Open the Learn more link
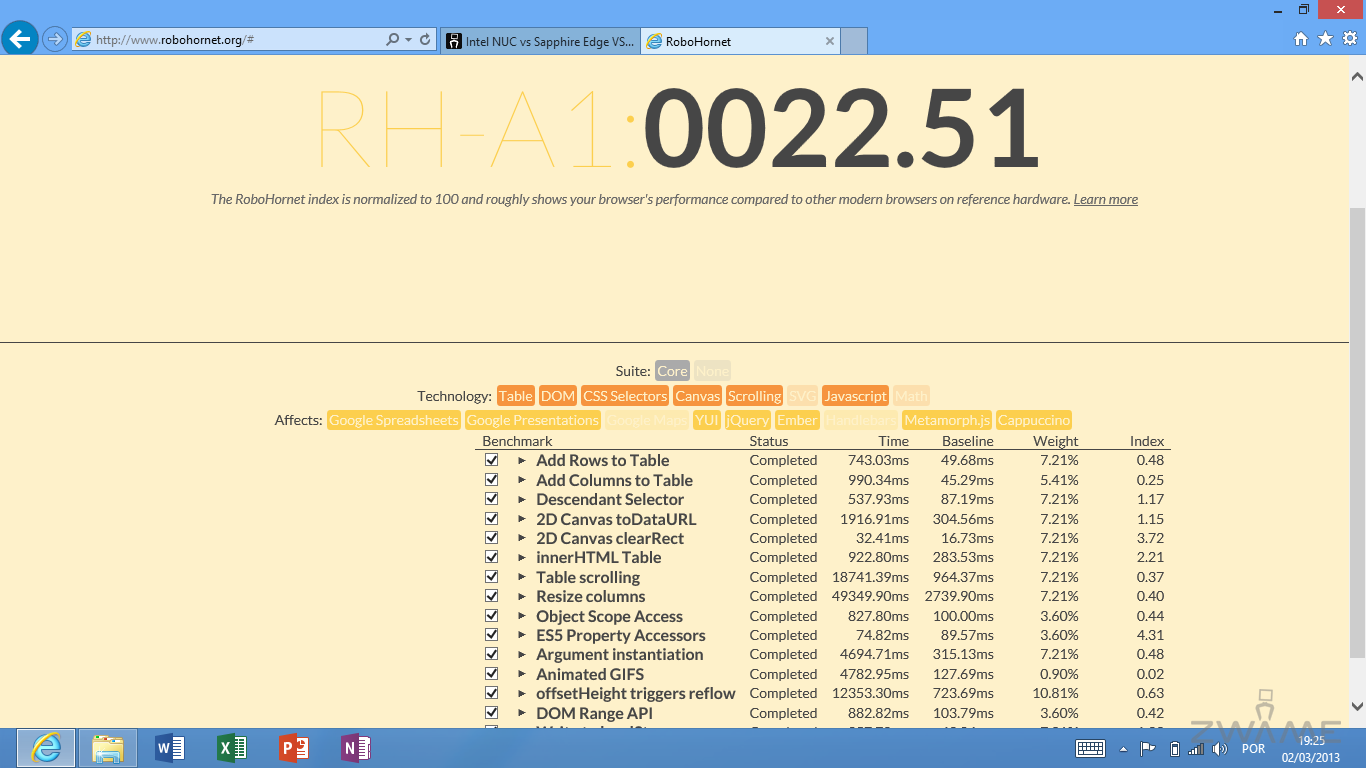1366x768 pixels. 1105,199
